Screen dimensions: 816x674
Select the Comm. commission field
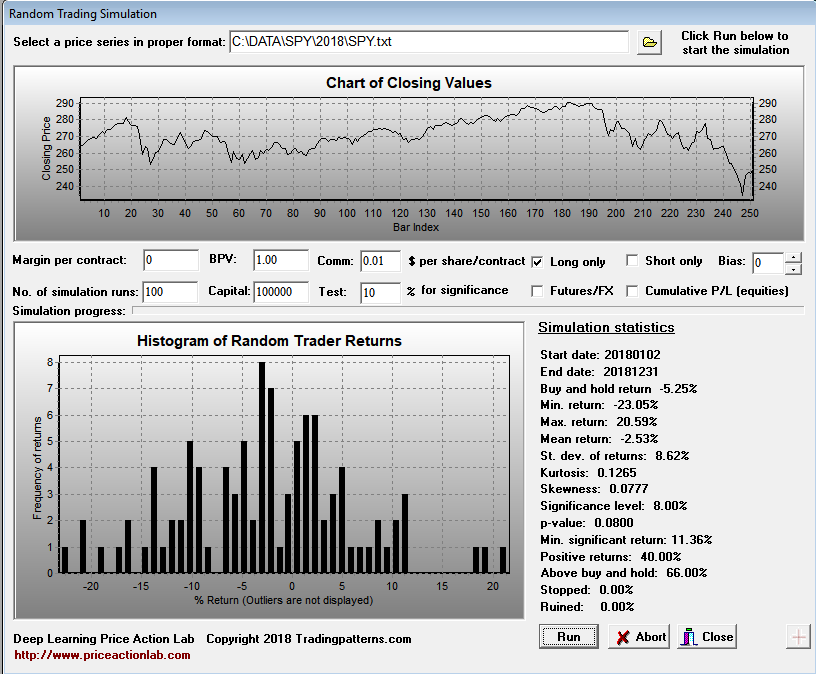(x=379, y=261)
